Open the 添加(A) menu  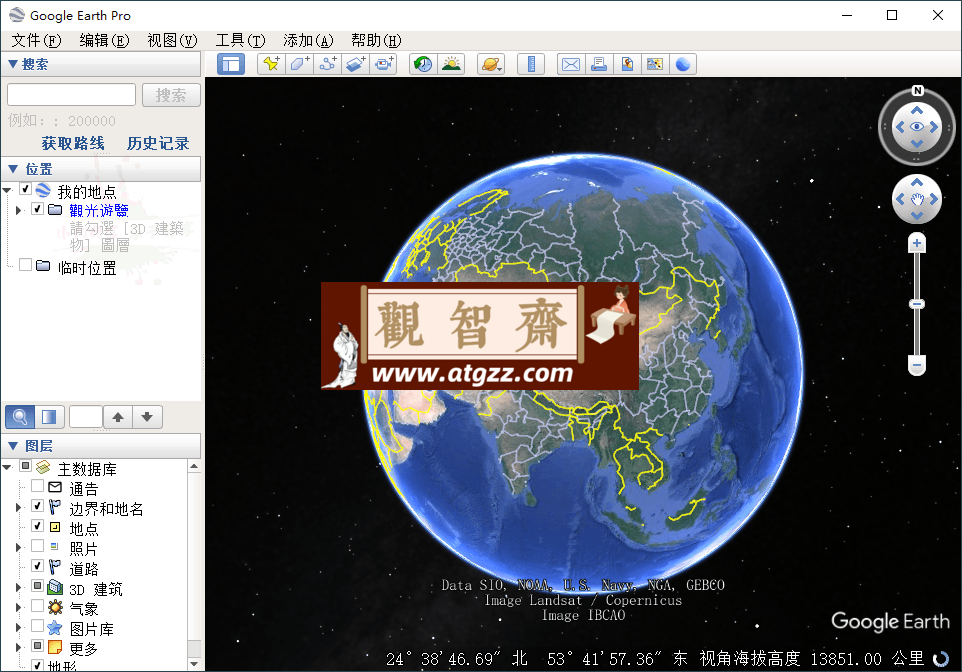pos(308,41)
